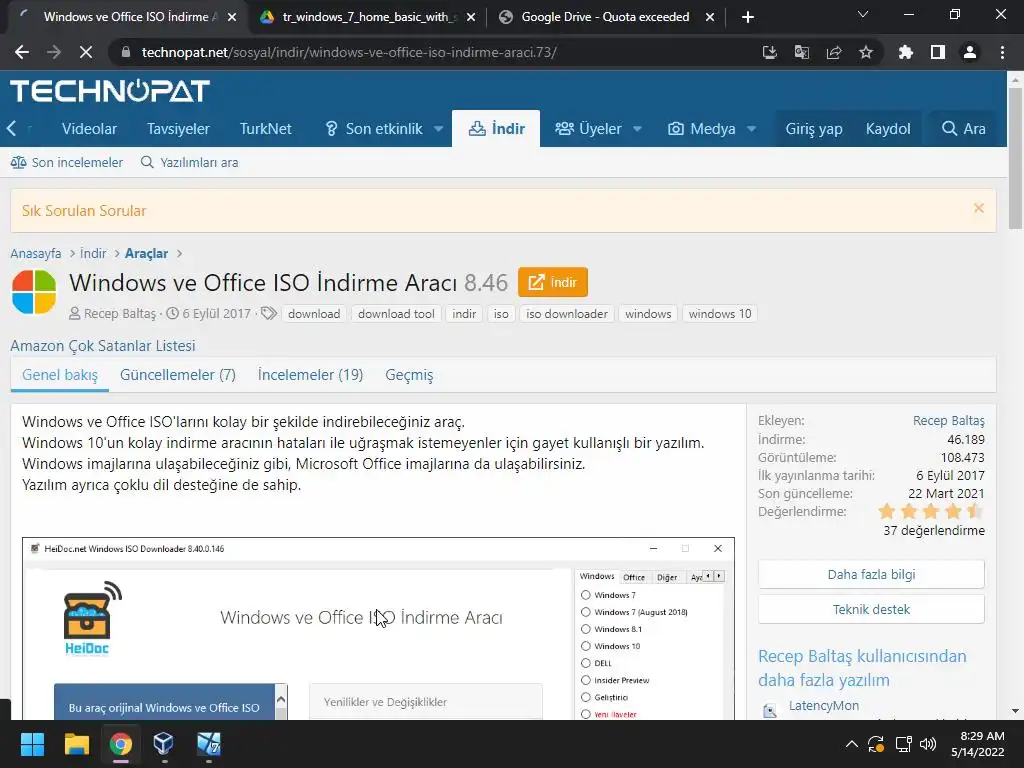Open Amazon Çok Satanlar Listesi link

tap(103, 346)
